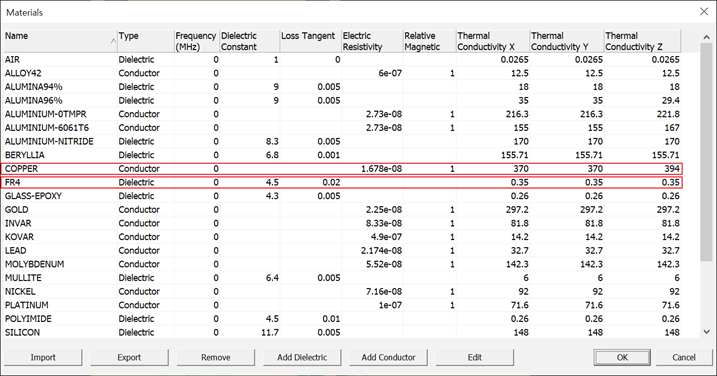Click the Thermal Conductivity Y header
Image resolution: width=717 pixels, height=376 pixels.
[567, 41]
